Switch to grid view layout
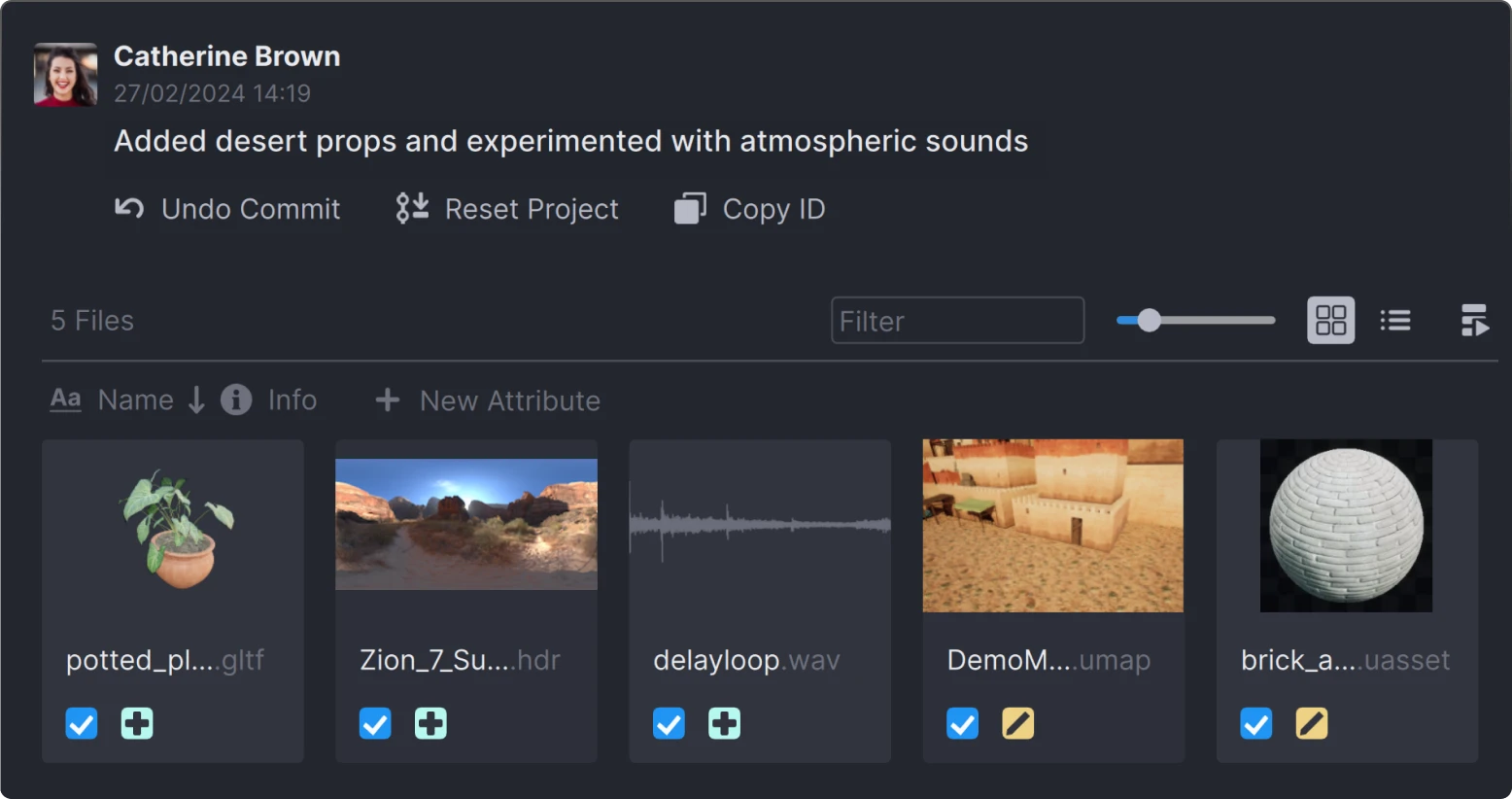The image size is (1512, 799). point(1329,320)
